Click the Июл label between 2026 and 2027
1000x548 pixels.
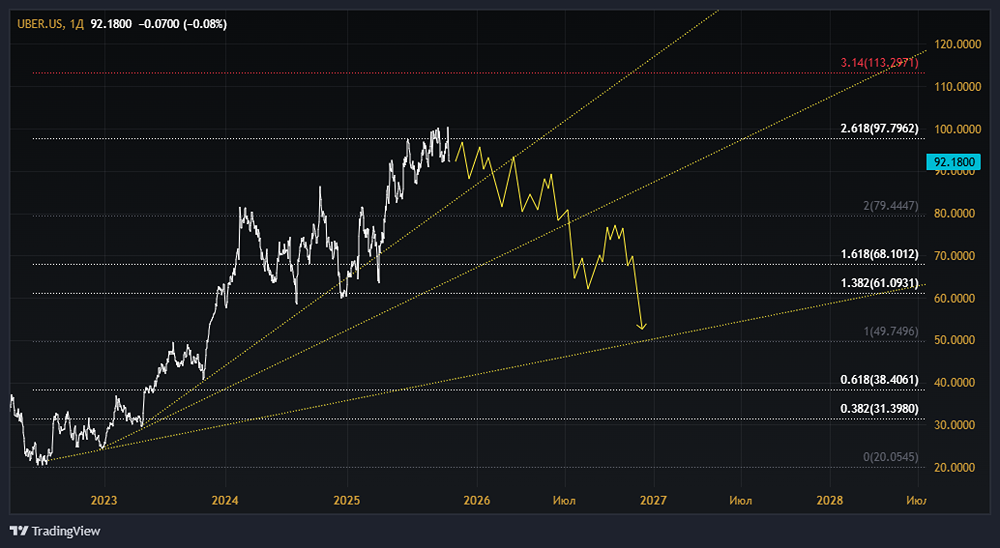click(x=564, y=500)
